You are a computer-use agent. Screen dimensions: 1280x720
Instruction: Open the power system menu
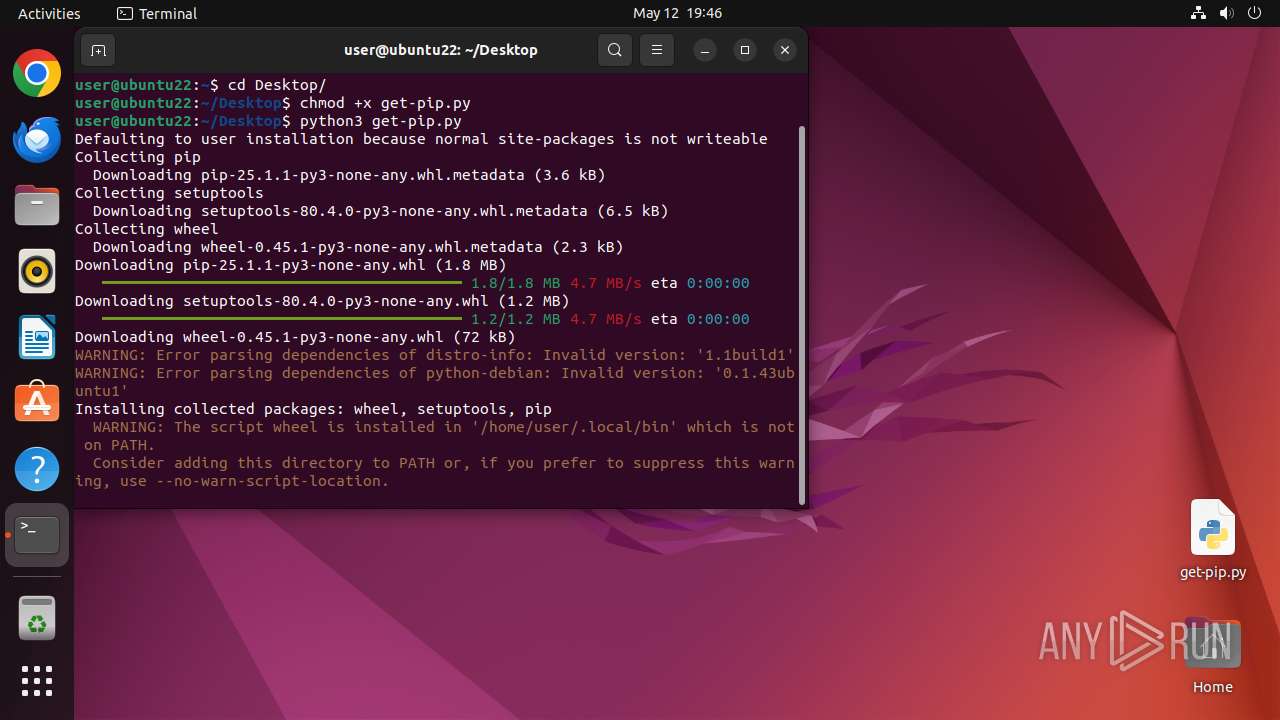click(1254, 13)
